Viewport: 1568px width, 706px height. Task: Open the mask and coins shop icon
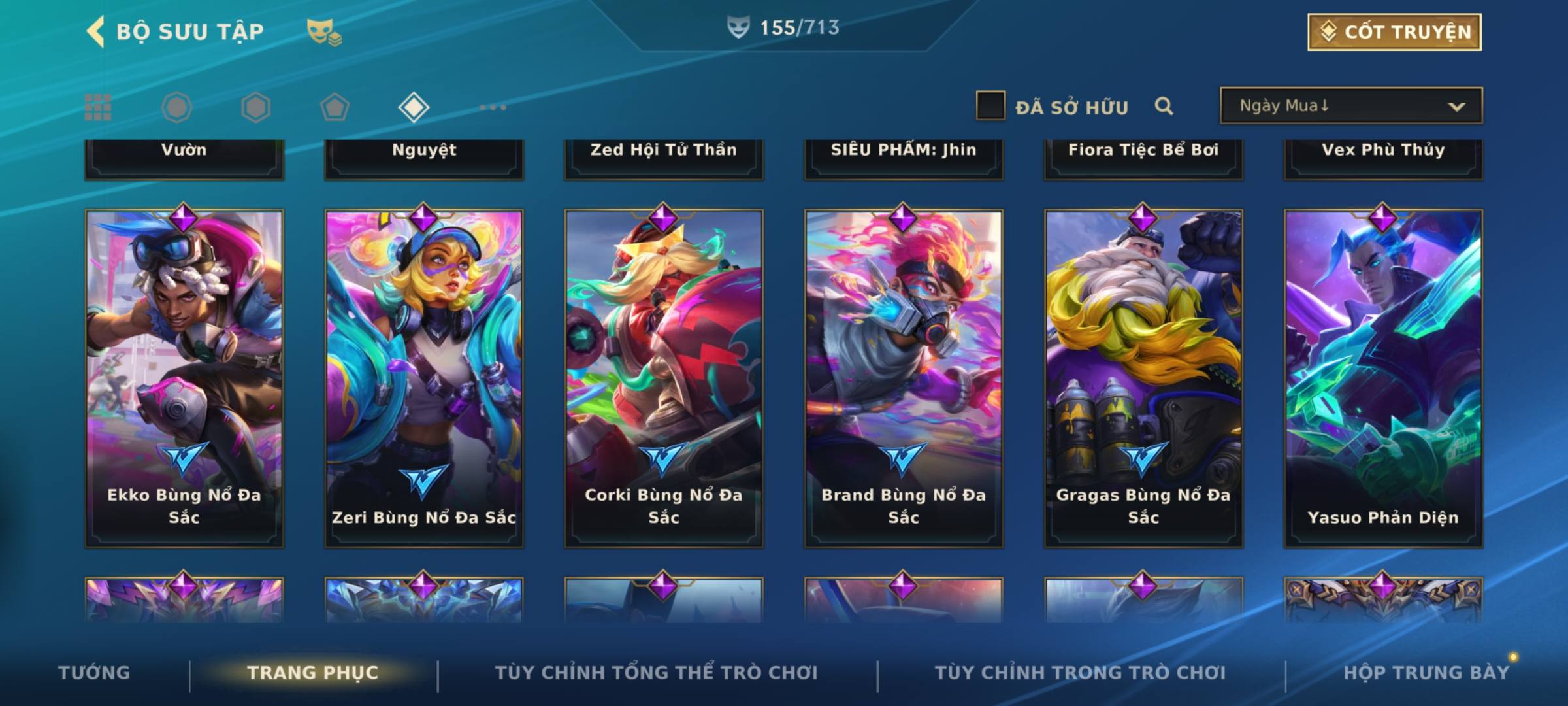(x=324, y=32)
